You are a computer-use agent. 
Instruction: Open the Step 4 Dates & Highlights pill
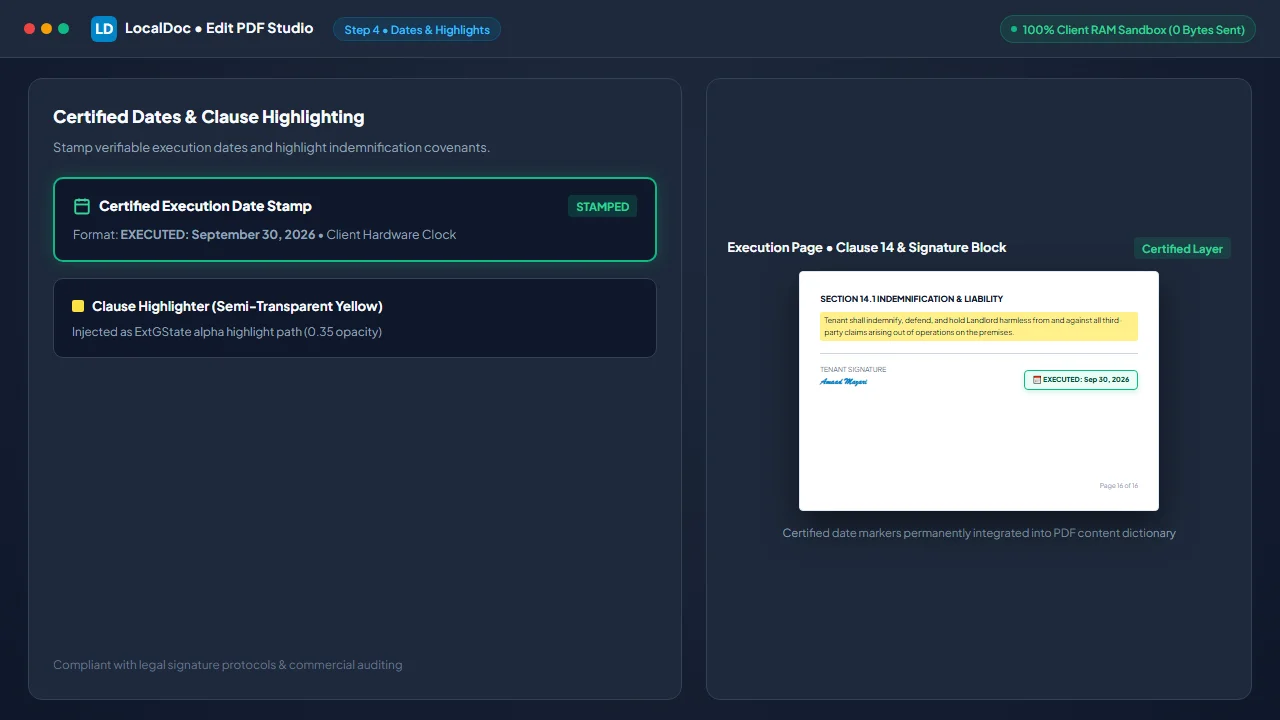[x=417, y=29]
